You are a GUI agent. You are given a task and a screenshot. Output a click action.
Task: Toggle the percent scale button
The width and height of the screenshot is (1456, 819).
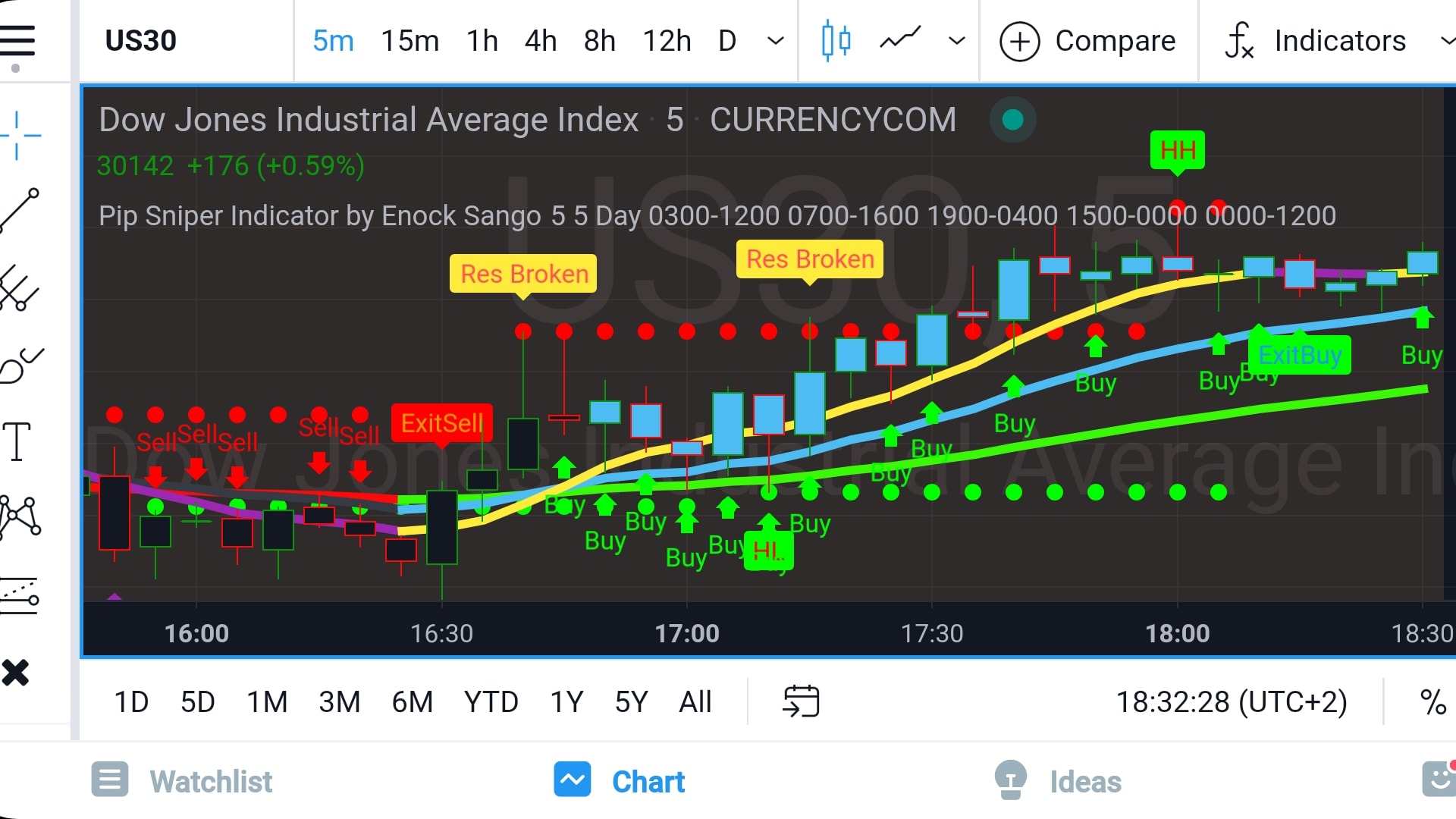[x=1432, y=702]
